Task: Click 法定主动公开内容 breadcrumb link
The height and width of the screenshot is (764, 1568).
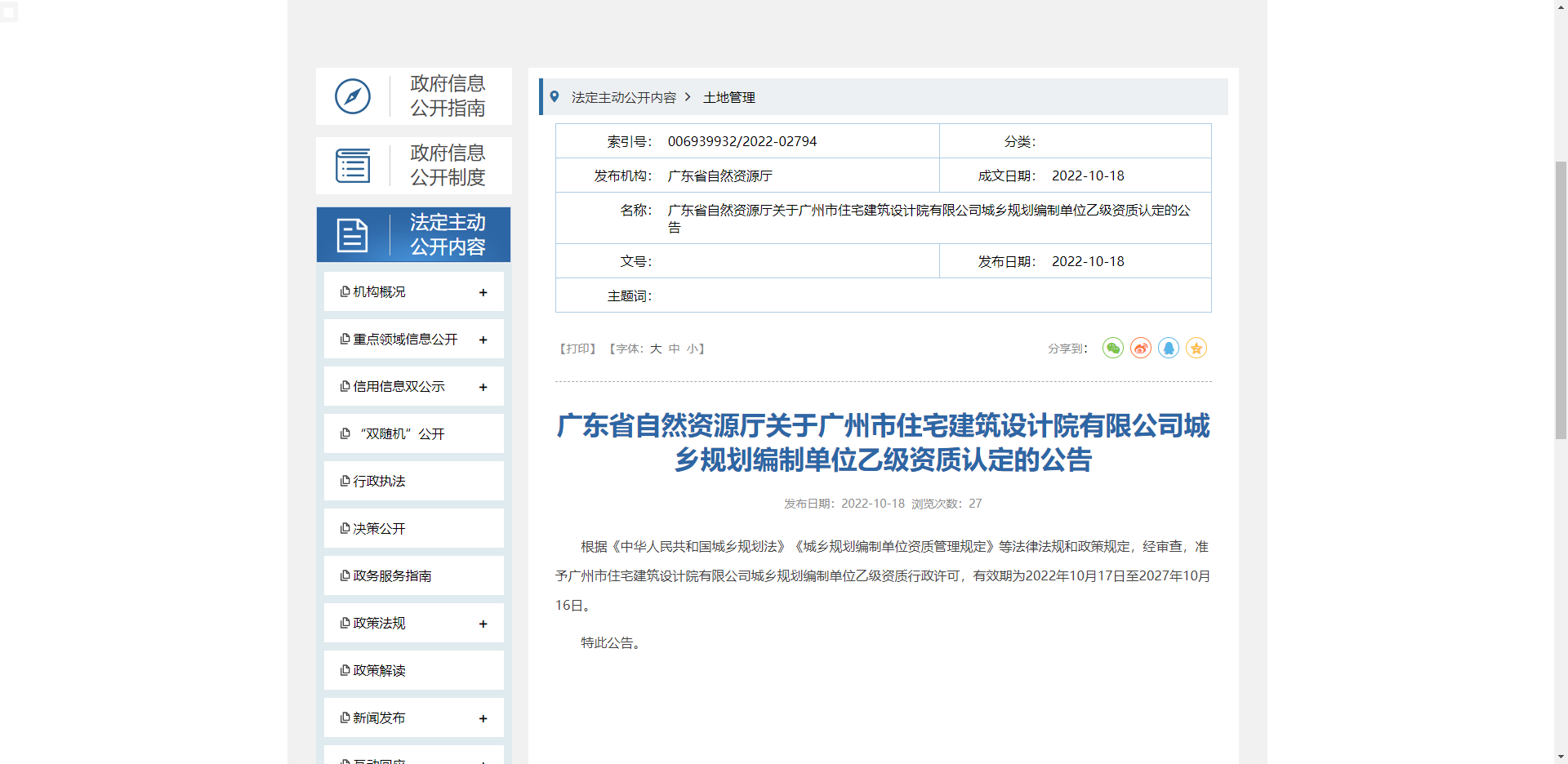Action: coord(624,97)
